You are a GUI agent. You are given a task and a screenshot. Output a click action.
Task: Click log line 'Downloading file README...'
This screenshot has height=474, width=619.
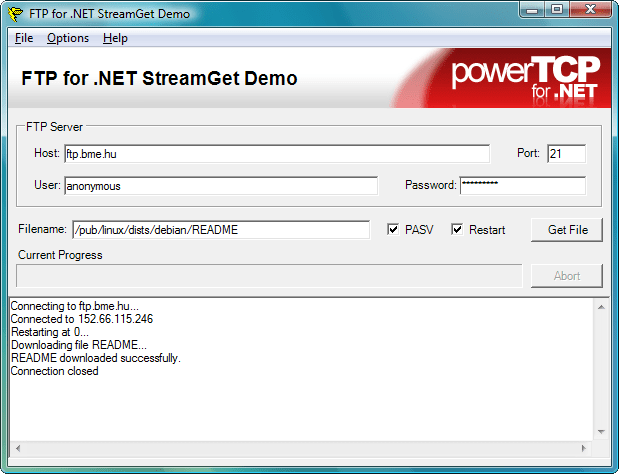coord(79,345)
